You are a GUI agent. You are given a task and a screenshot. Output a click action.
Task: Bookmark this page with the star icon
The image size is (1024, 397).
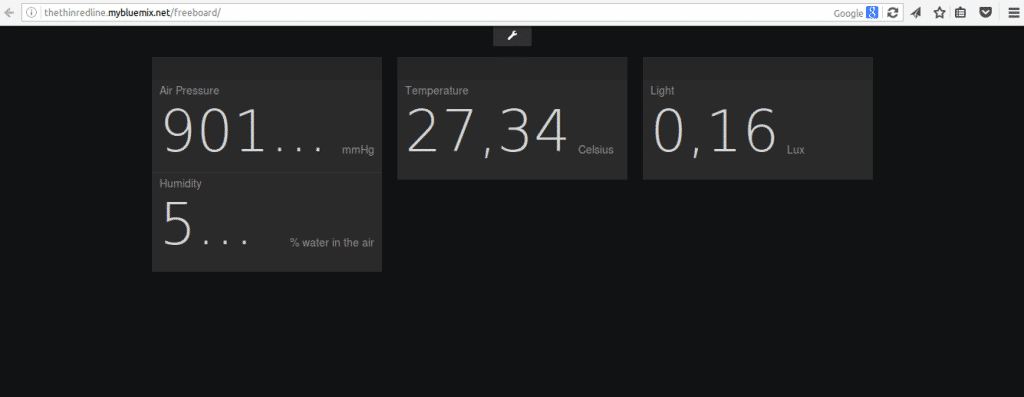939,12
